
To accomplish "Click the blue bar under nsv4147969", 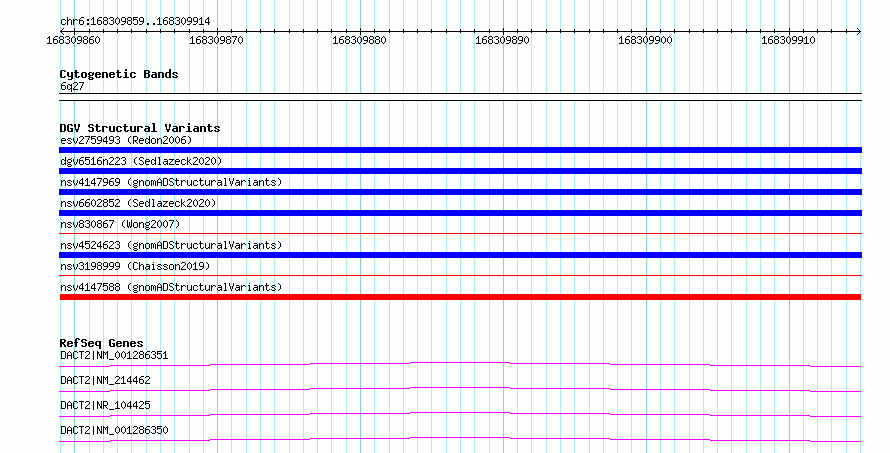I will tap(460, 192).
